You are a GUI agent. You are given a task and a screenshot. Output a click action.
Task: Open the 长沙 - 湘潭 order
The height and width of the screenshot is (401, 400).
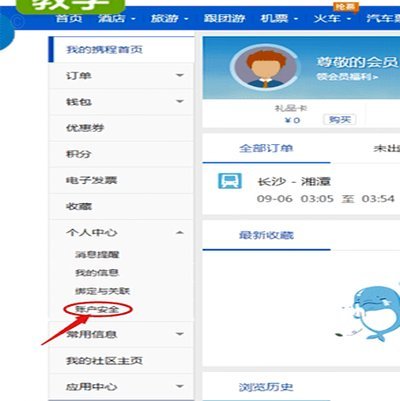click(x=294, y=182)
